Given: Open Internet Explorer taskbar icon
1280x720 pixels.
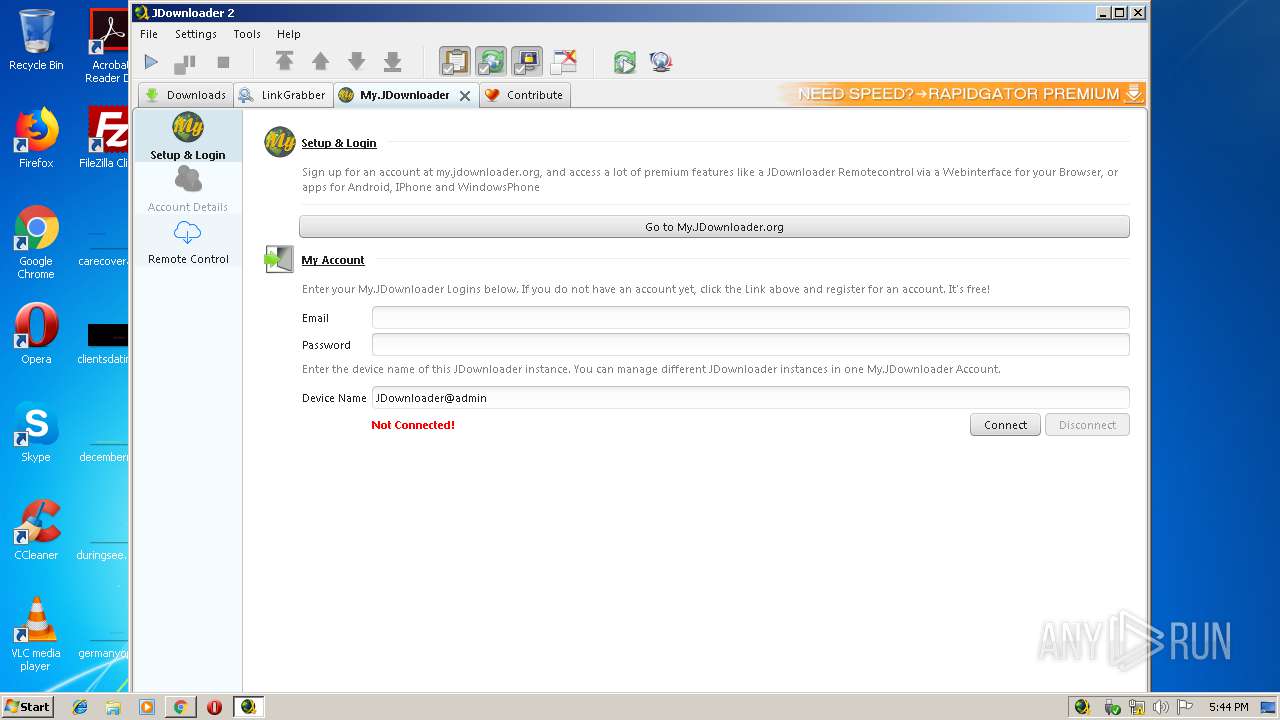Looking at the screenshot, I should pos(80,707).
